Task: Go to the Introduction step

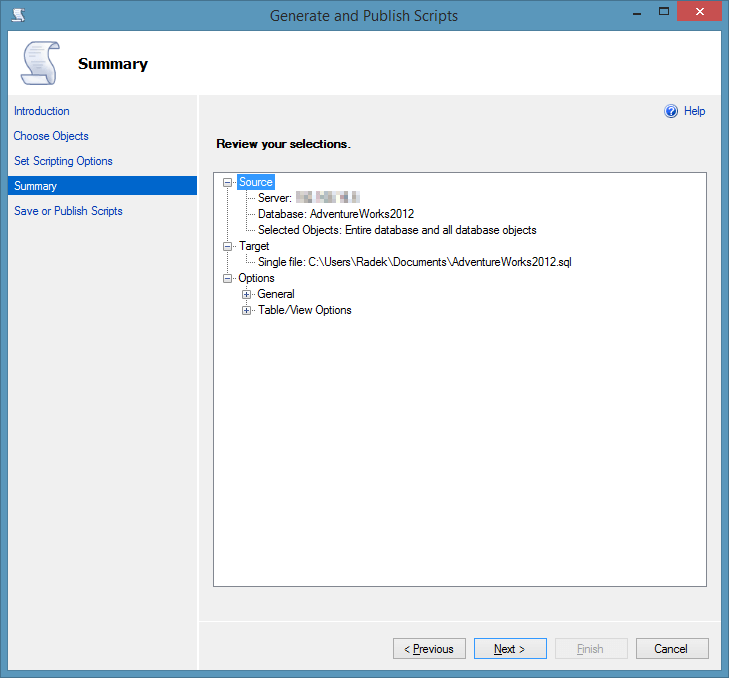Action: (x=42, y=111)
